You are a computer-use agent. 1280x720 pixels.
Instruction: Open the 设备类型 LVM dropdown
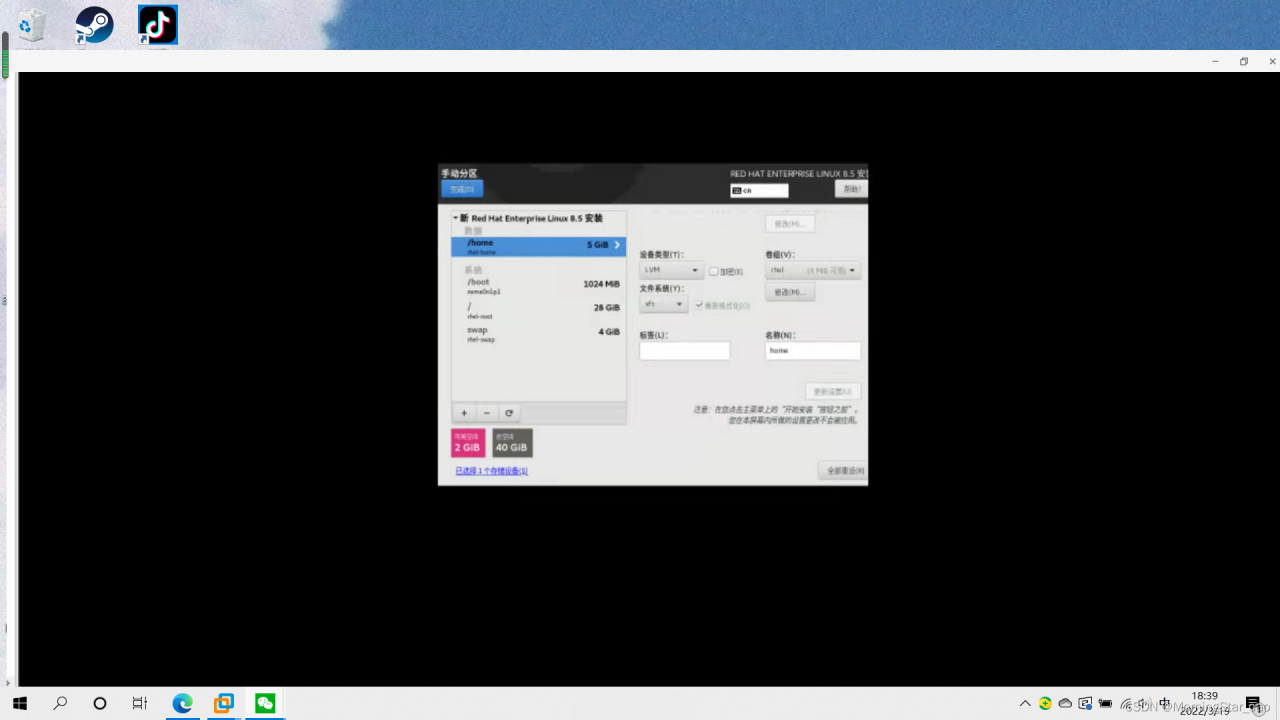coord(671,270)
